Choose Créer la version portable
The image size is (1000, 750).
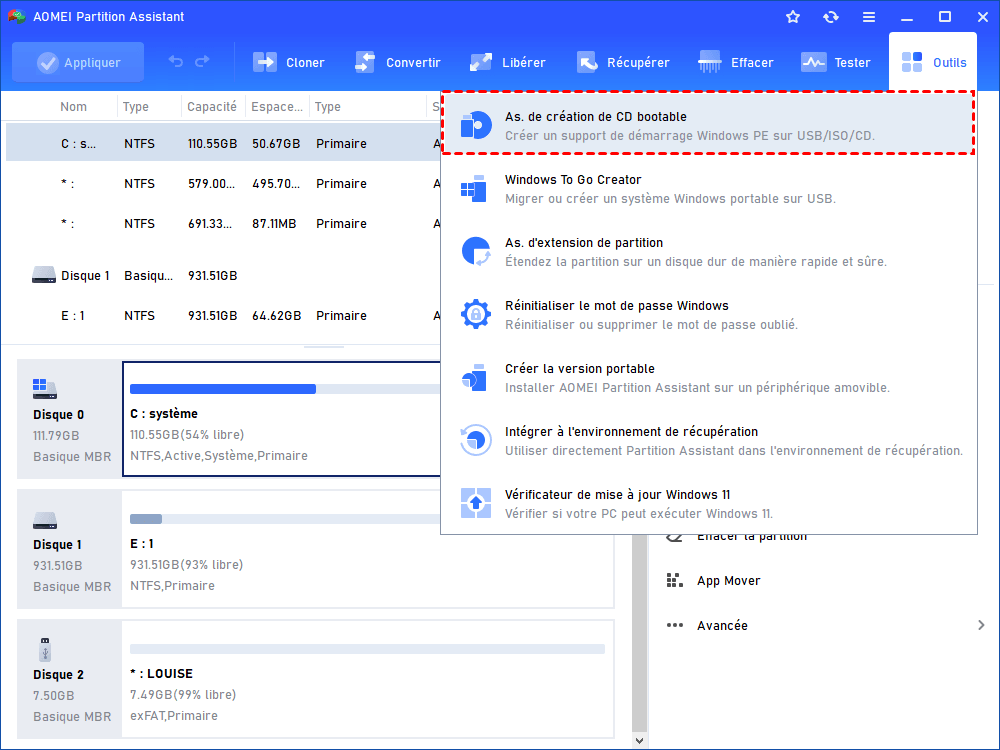[x=708, y=378]
